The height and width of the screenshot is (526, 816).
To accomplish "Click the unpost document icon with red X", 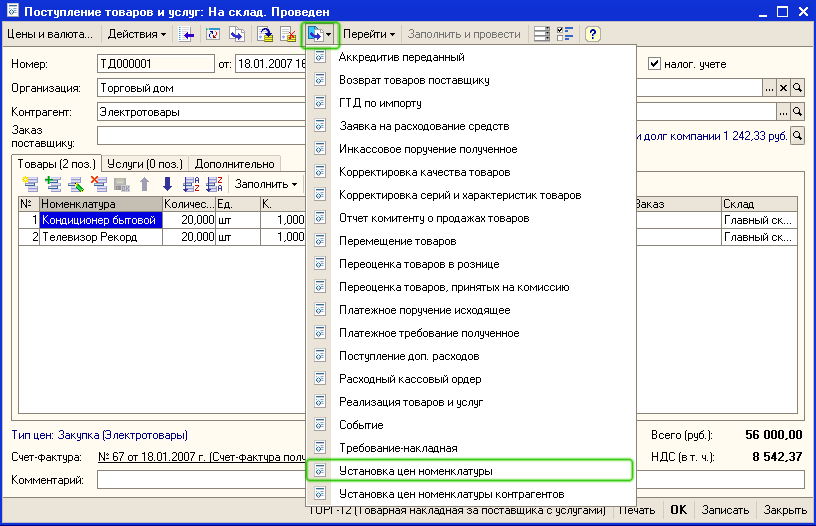I will tap(288, 34).
